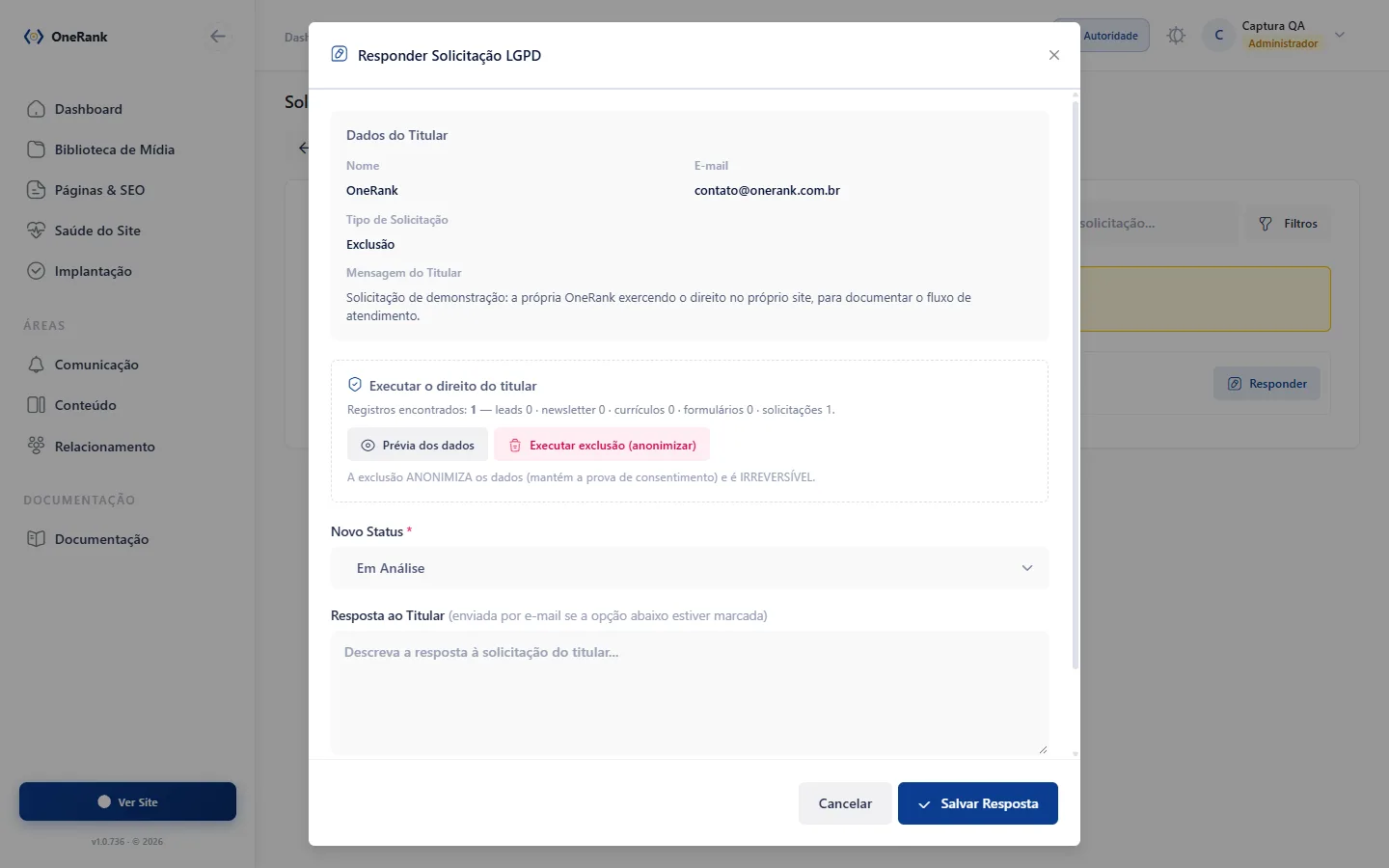The width and height of the screenshot is (1389, 868).
Task: Click the Responder button in background list
Action: (1266, 384)
